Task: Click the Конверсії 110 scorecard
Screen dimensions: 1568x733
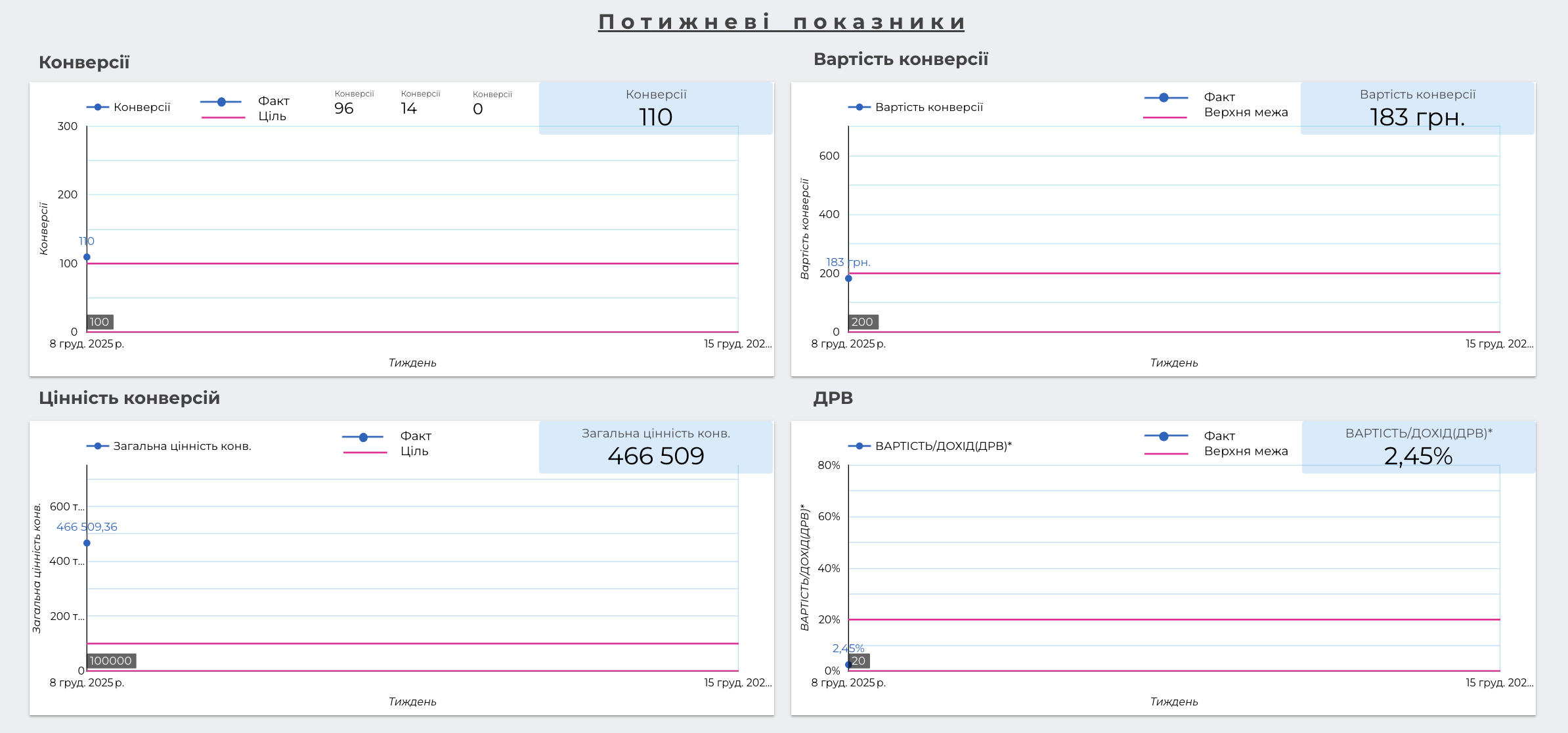Action: (x=655, y=108)
